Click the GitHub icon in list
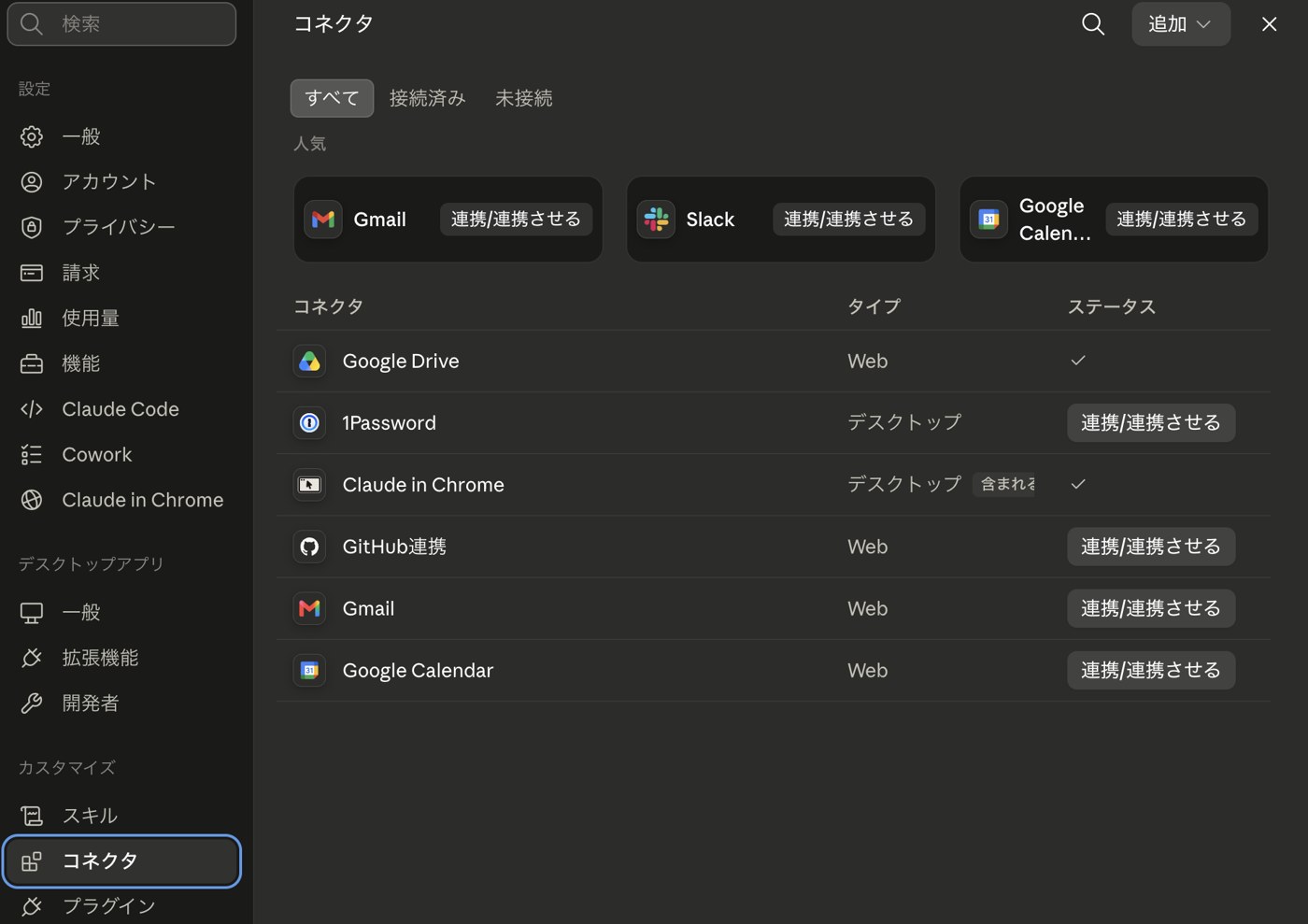Viewport: 1308px width, 924px height. coord(309,547)
